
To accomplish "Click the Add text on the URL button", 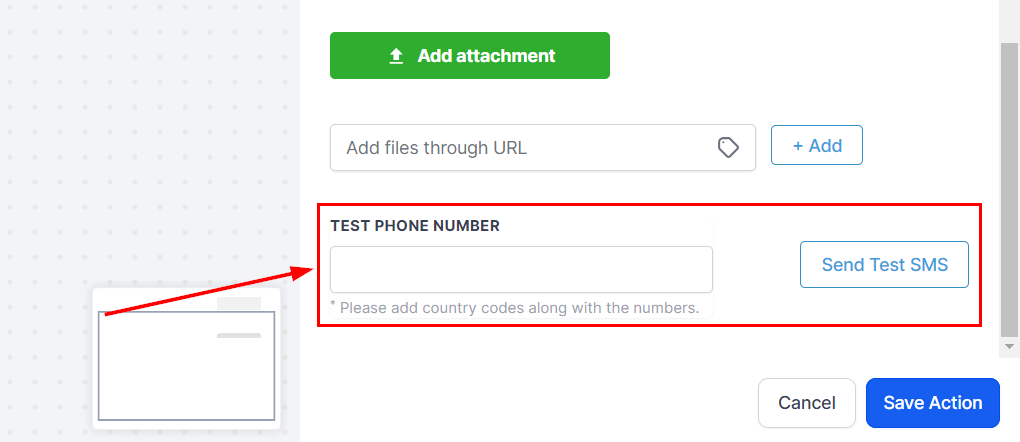I will tap(825, 146).
